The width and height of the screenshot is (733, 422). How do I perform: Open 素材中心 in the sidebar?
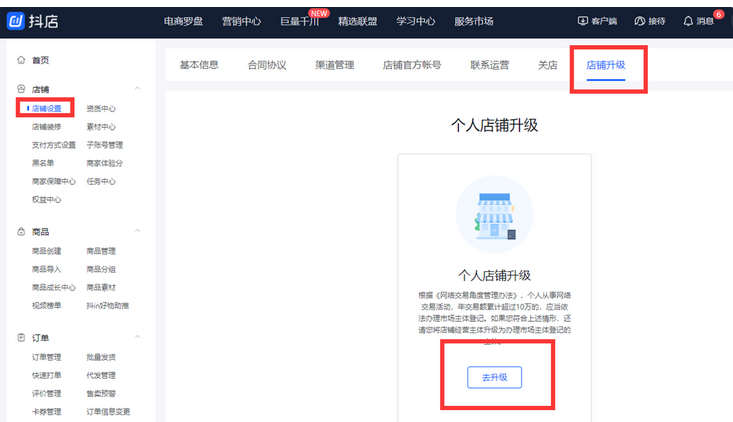coord(101,127)
